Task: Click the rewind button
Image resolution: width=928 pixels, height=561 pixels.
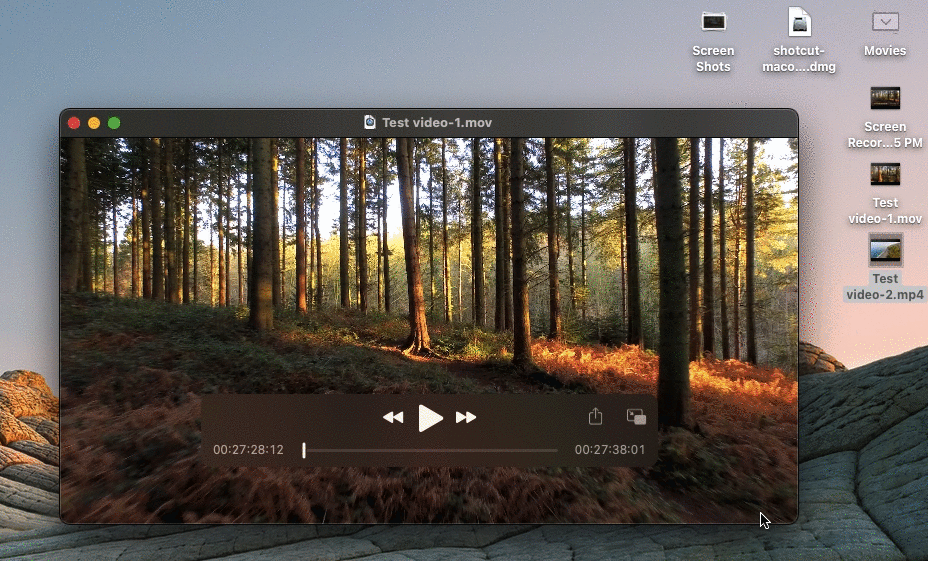Action: (x=393, y=418)
